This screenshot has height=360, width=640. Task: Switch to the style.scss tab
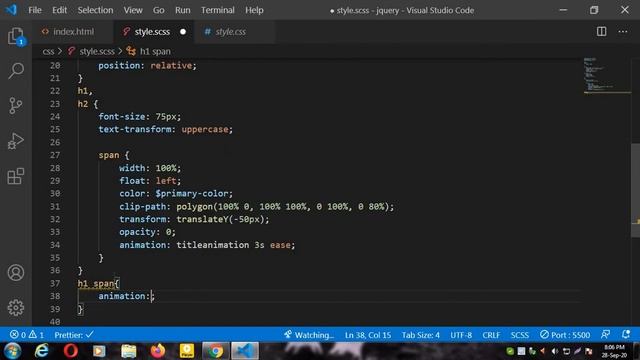point(154,31)
